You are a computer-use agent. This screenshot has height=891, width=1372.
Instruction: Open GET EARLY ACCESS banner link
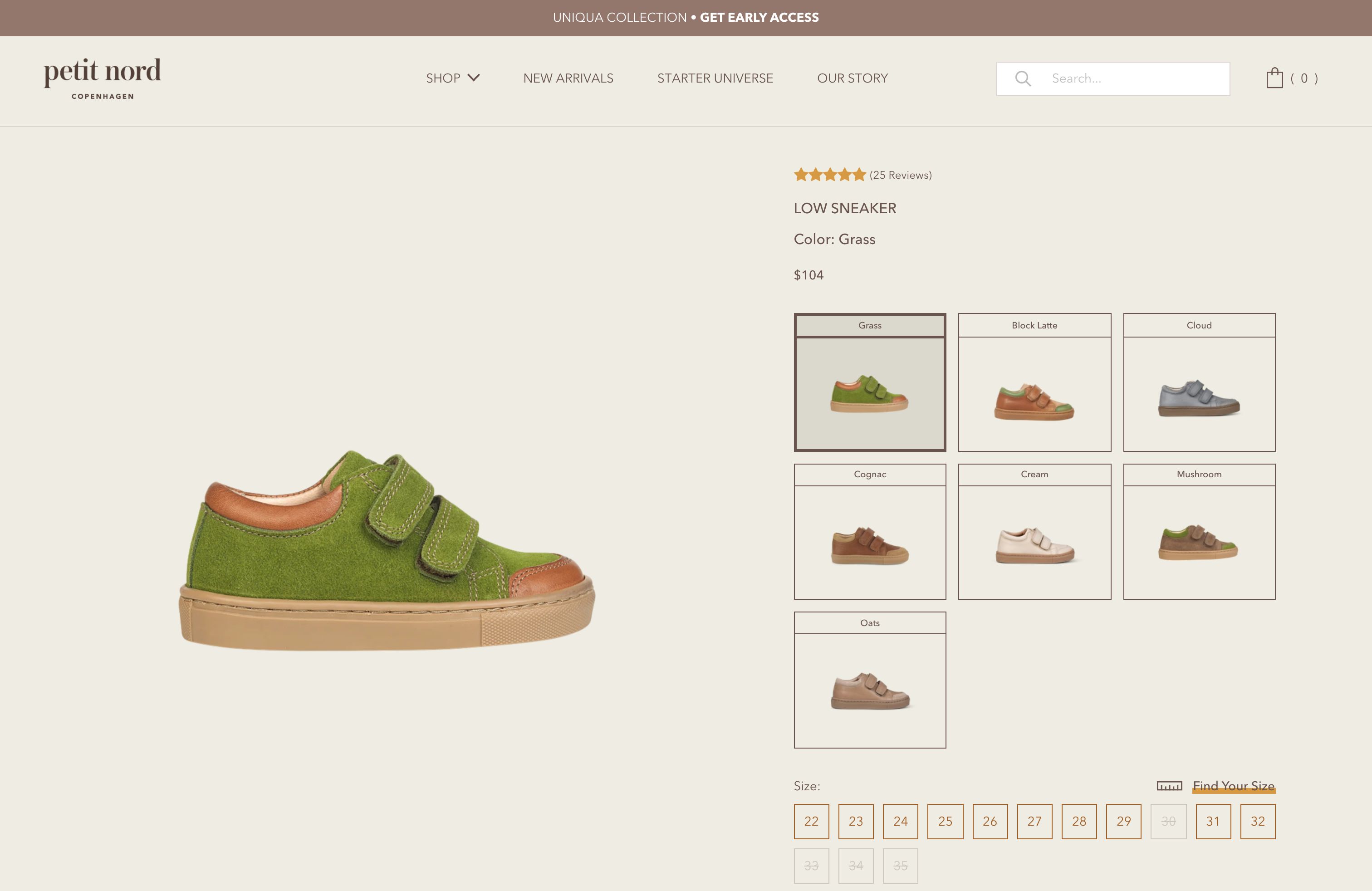point(759,17)
